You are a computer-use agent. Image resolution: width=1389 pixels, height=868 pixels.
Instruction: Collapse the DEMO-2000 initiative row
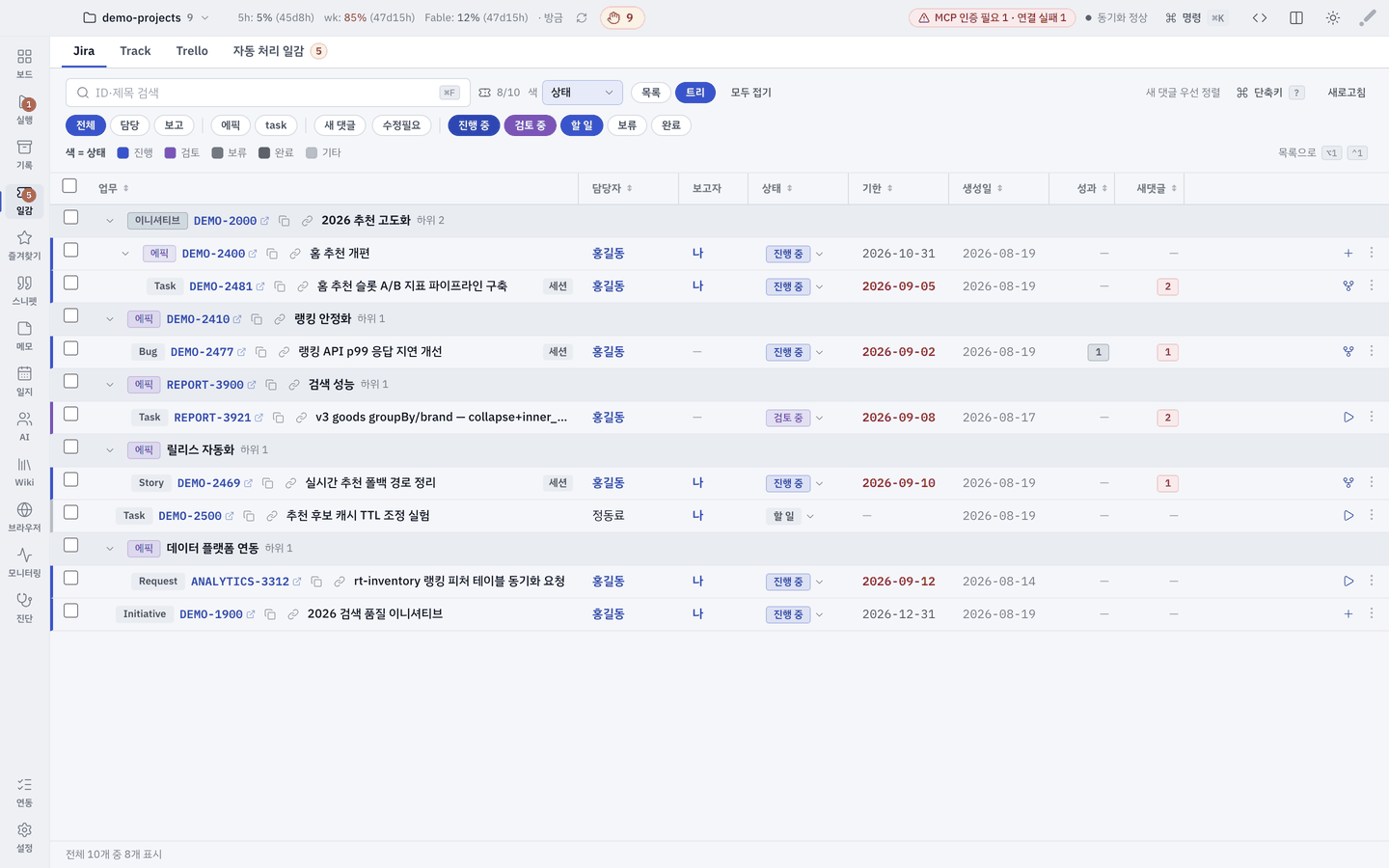(x=110, y=221)
